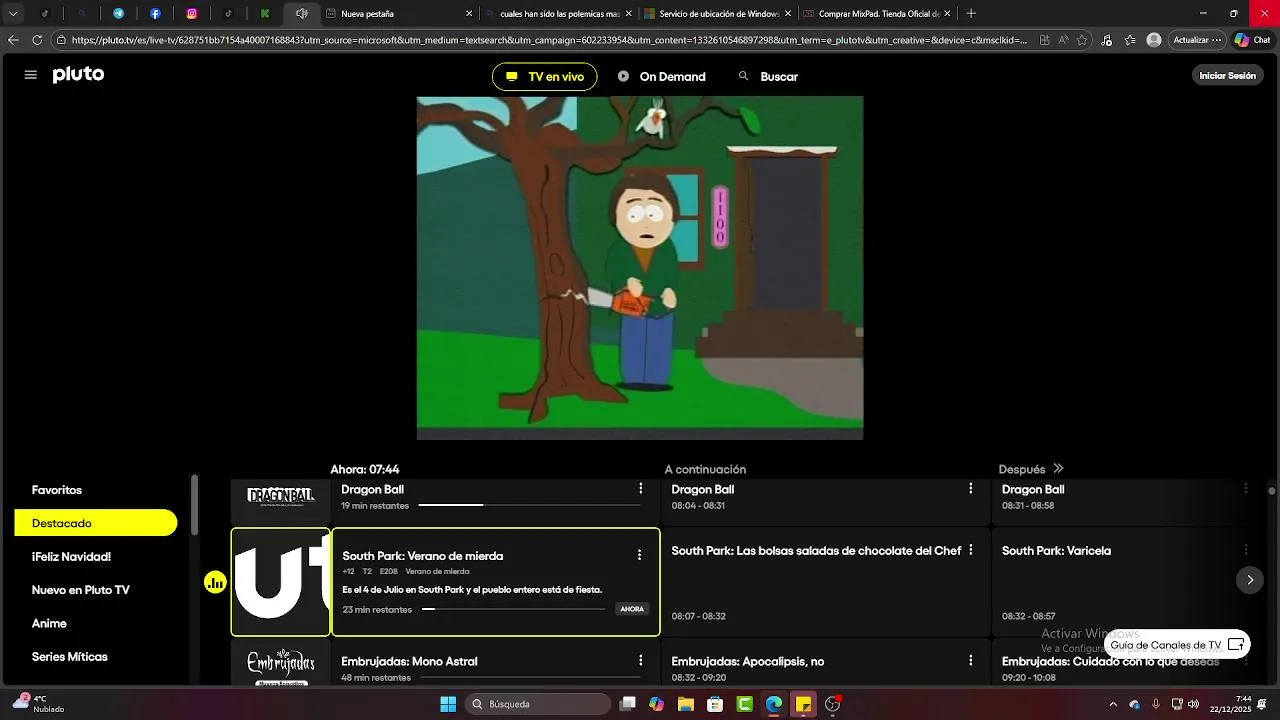Switch to the Instagram pinned tab
The width and height of the screenshot is (1280, 720).
(x=192, y=14)
